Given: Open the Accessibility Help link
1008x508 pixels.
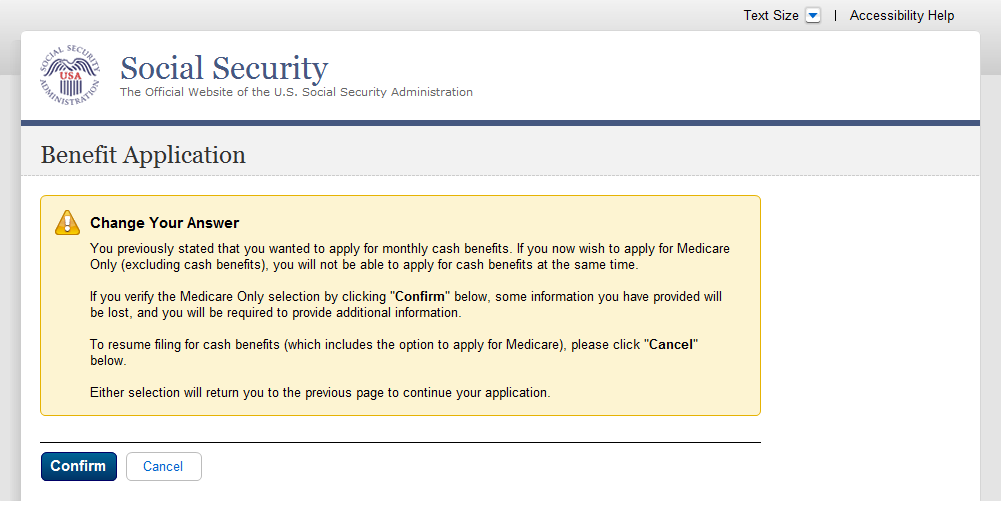Looking at the screenshot, I should [x=901, y=15].
